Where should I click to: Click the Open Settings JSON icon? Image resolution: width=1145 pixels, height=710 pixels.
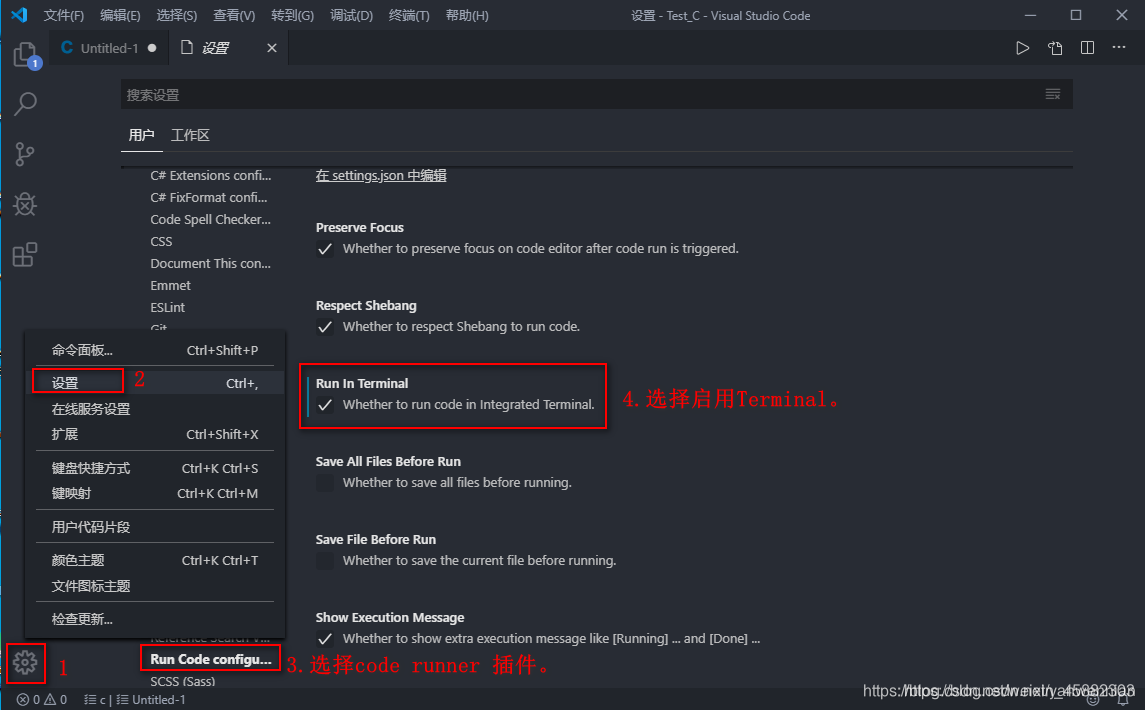pyautogui.click(x=1055, y=48)
